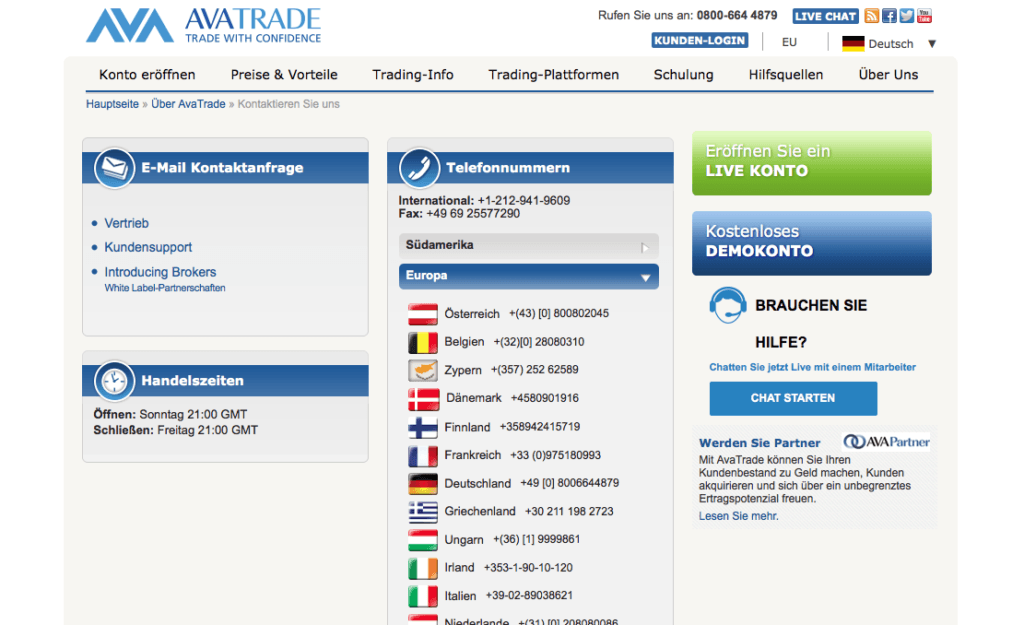Click the Irland flag icon
Viewport: 1024px width, 625px height.
click(423, 568)
